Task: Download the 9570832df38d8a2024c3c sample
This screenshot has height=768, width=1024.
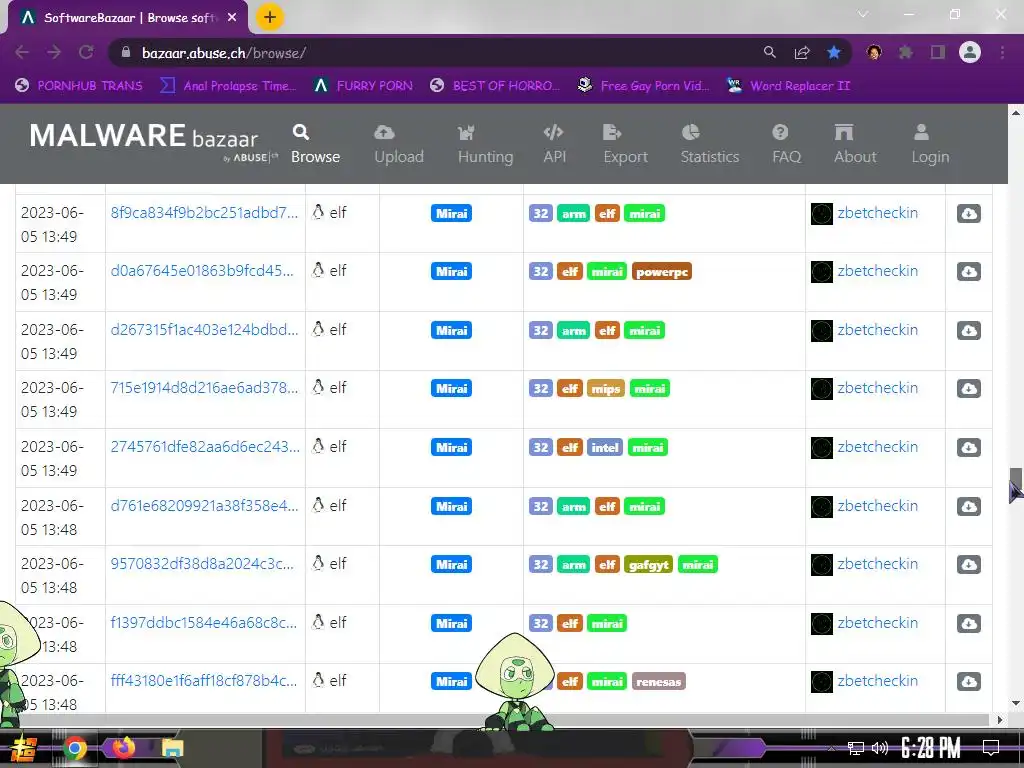Action: pyautogui.click(x=968, y=564)
